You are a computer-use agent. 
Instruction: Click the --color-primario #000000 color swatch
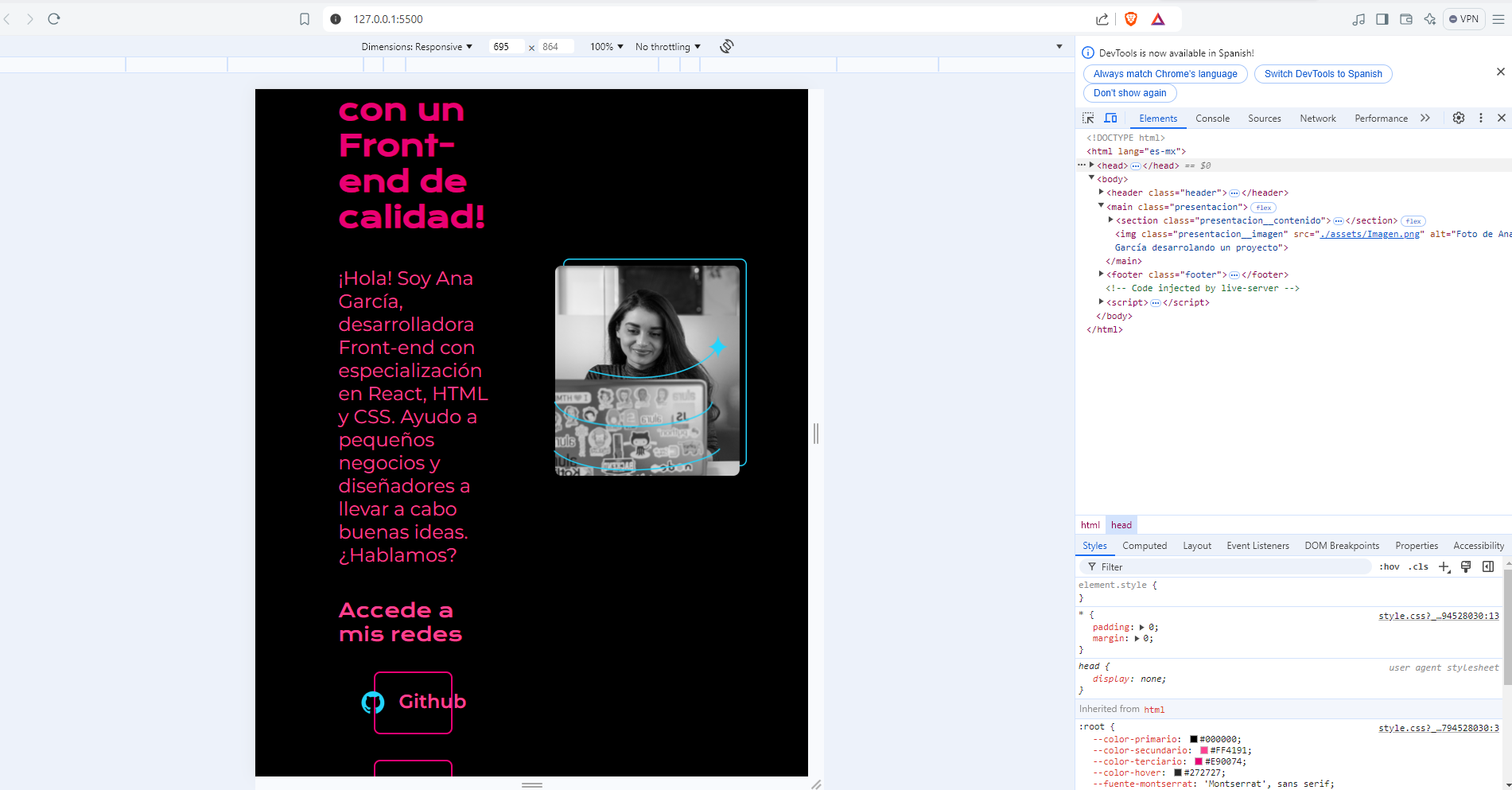1193,739
